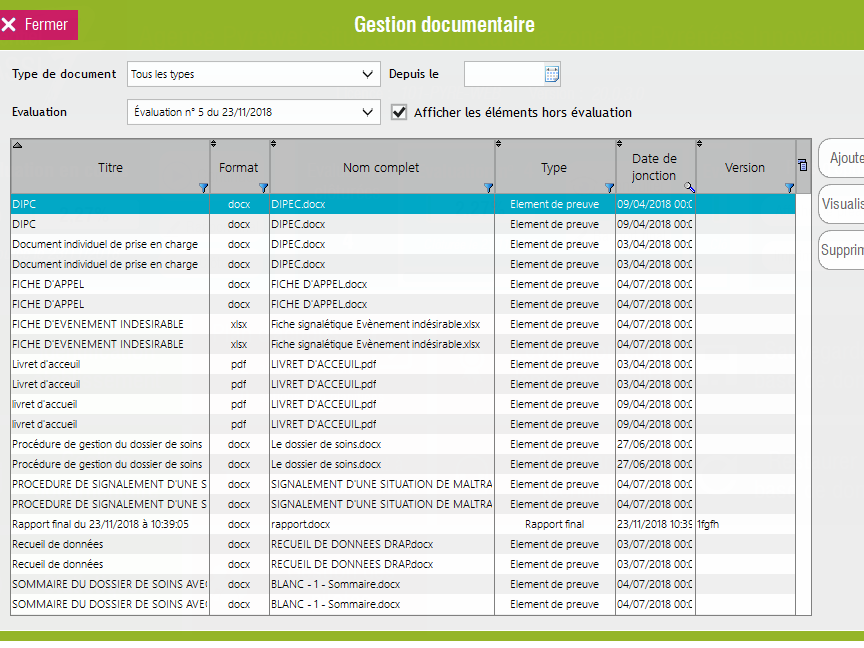The image size is (864, 648).
Task: Click the sort arrows above the Version column
Action: [699, 144]
